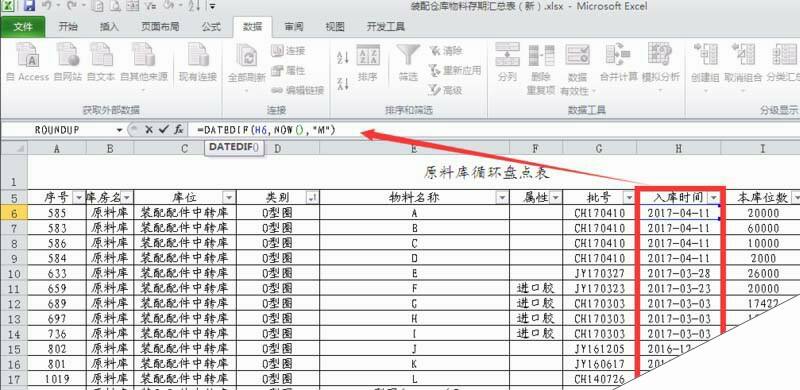Click the title cell 原料库循环盘点表
Image resolution: width=800 pixels, height=390 pixels.
click(487, 173)
